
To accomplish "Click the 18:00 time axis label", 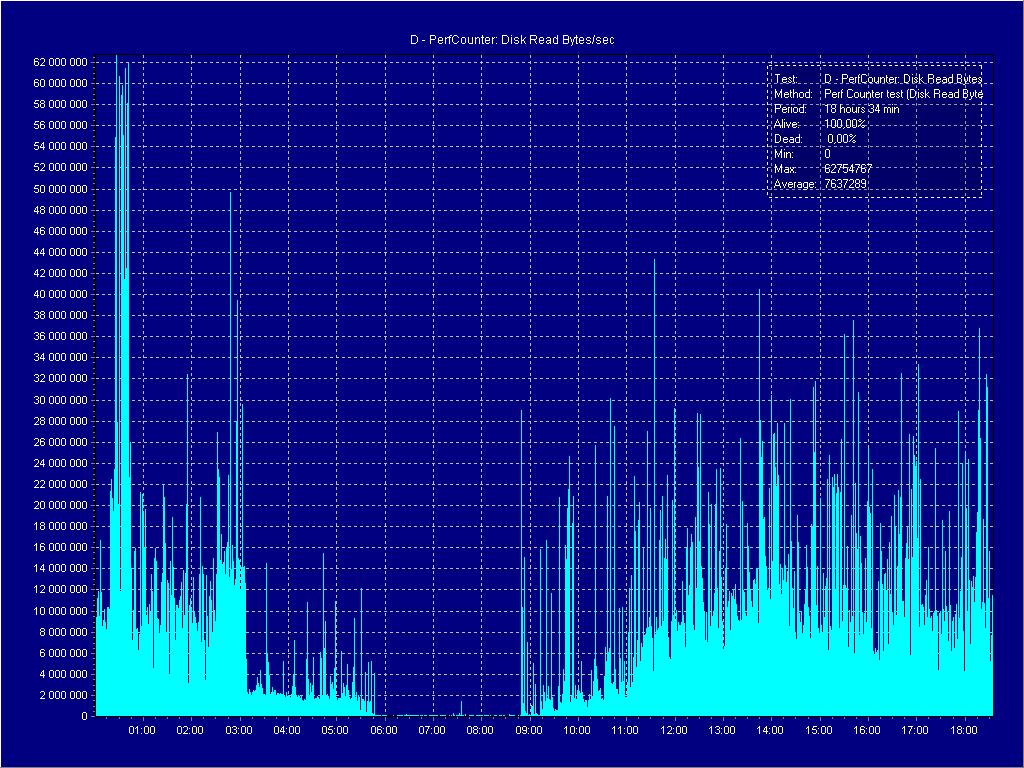I will click(963, 730).
